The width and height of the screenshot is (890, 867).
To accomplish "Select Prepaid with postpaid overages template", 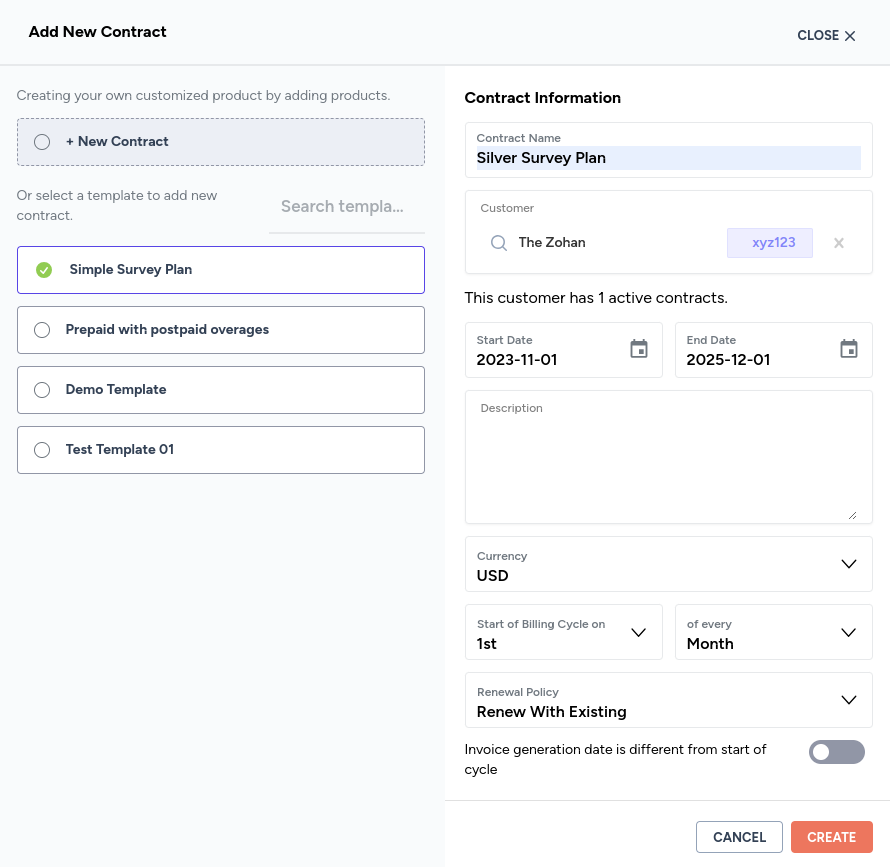I will (x=42, y=330).
